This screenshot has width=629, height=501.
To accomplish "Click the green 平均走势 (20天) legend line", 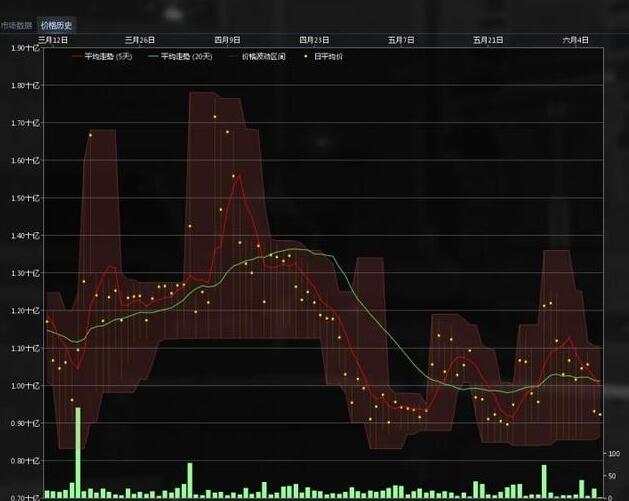I will [x=153, y=57].
